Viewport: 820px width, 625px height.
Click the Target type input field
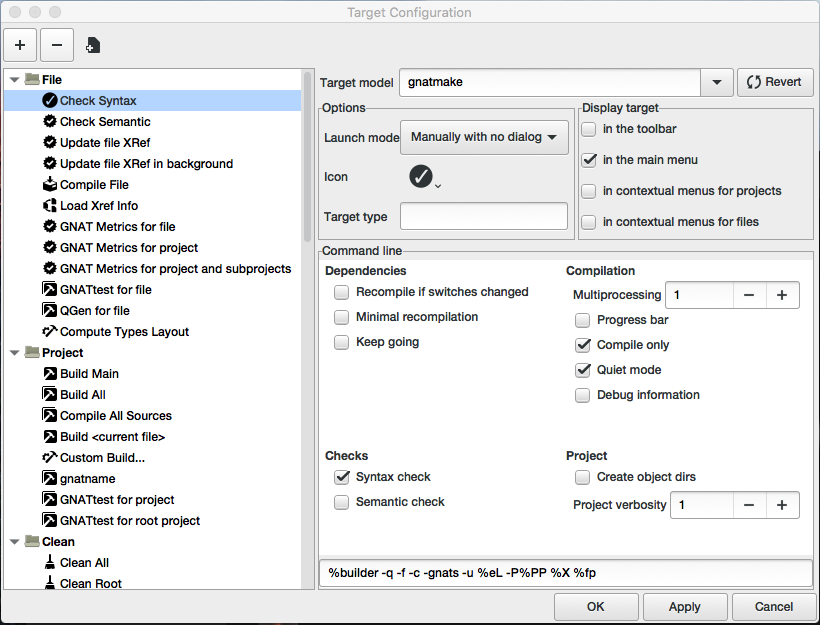coord(483,216)
